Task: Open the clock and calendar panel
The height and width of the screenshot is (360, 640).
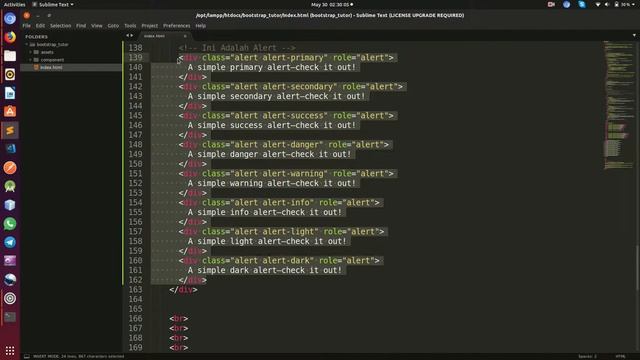Action: 332,4
